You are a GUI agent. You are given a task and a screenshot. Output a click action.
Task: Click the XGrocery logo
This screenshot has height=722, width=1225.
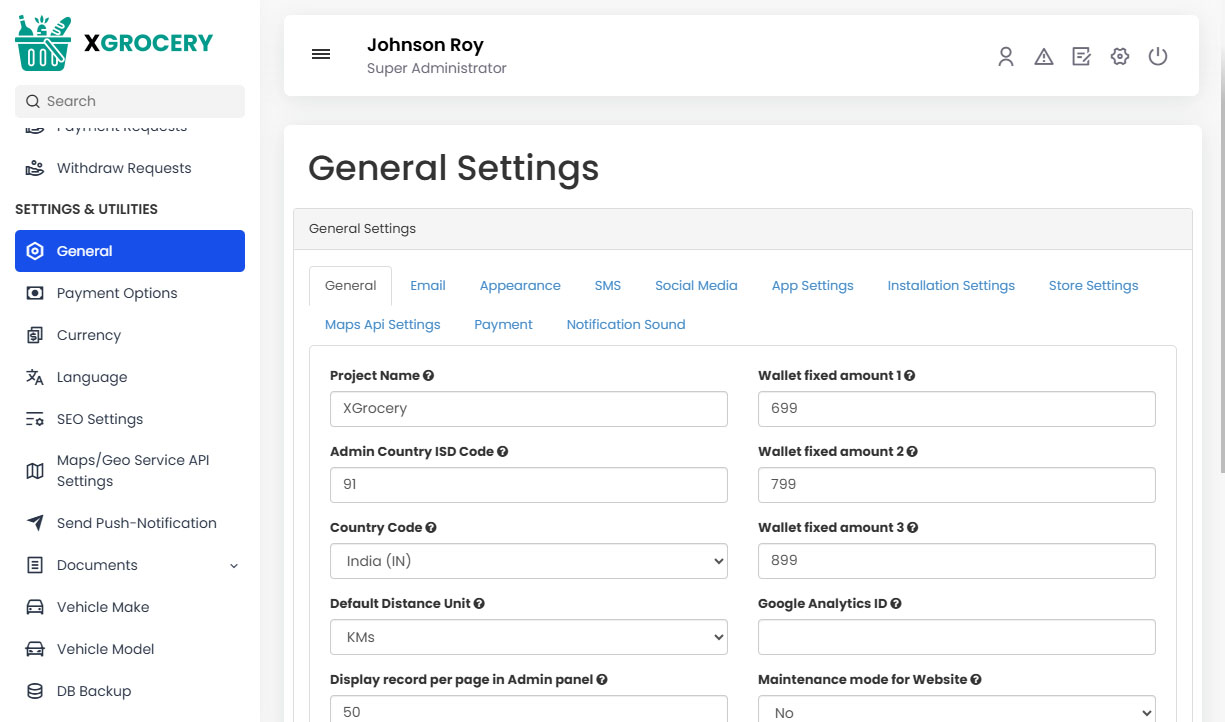[x=113, y=42]
